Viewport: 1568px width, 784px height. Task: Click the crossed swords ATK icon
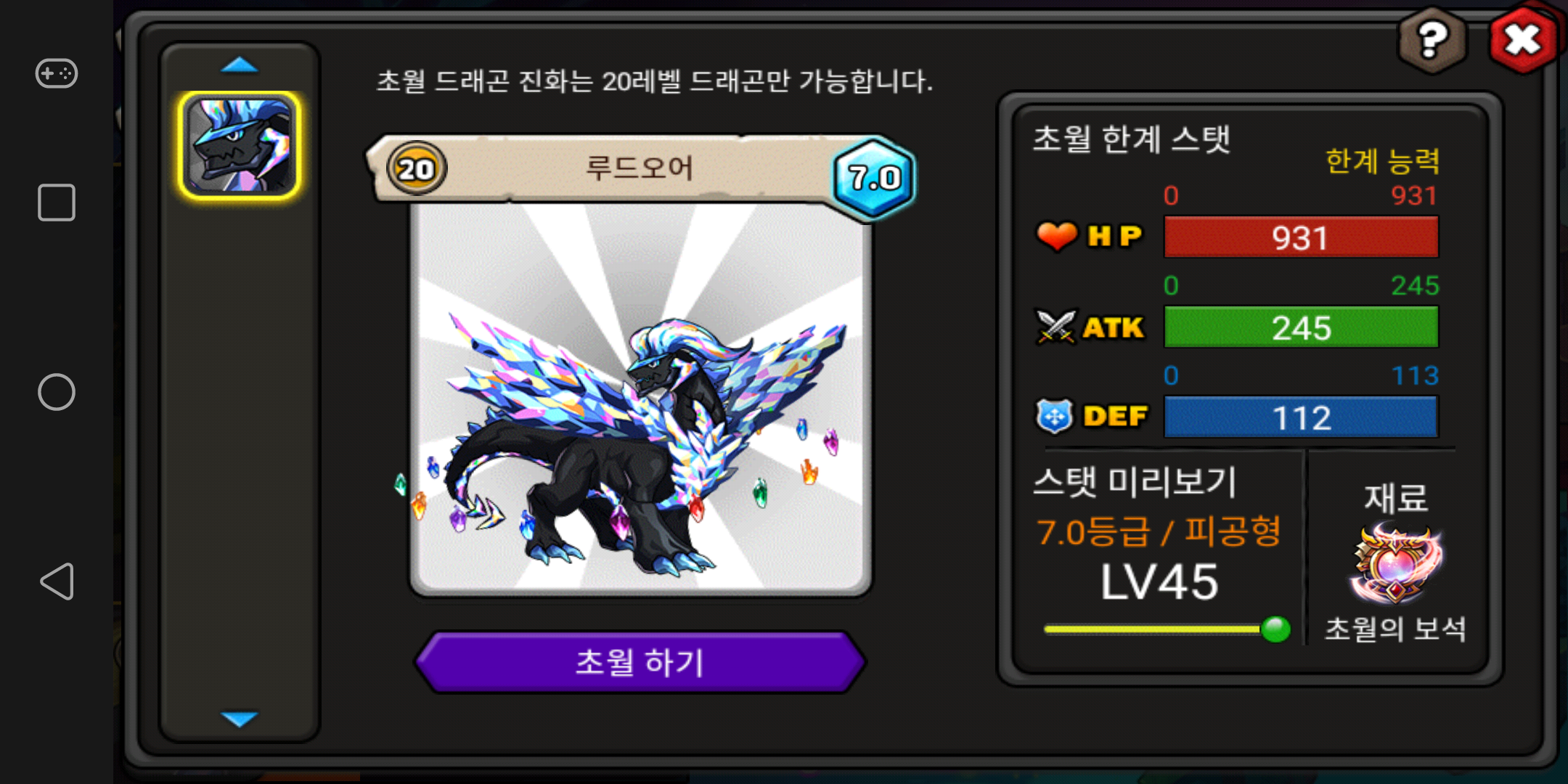click(1055, 327)
